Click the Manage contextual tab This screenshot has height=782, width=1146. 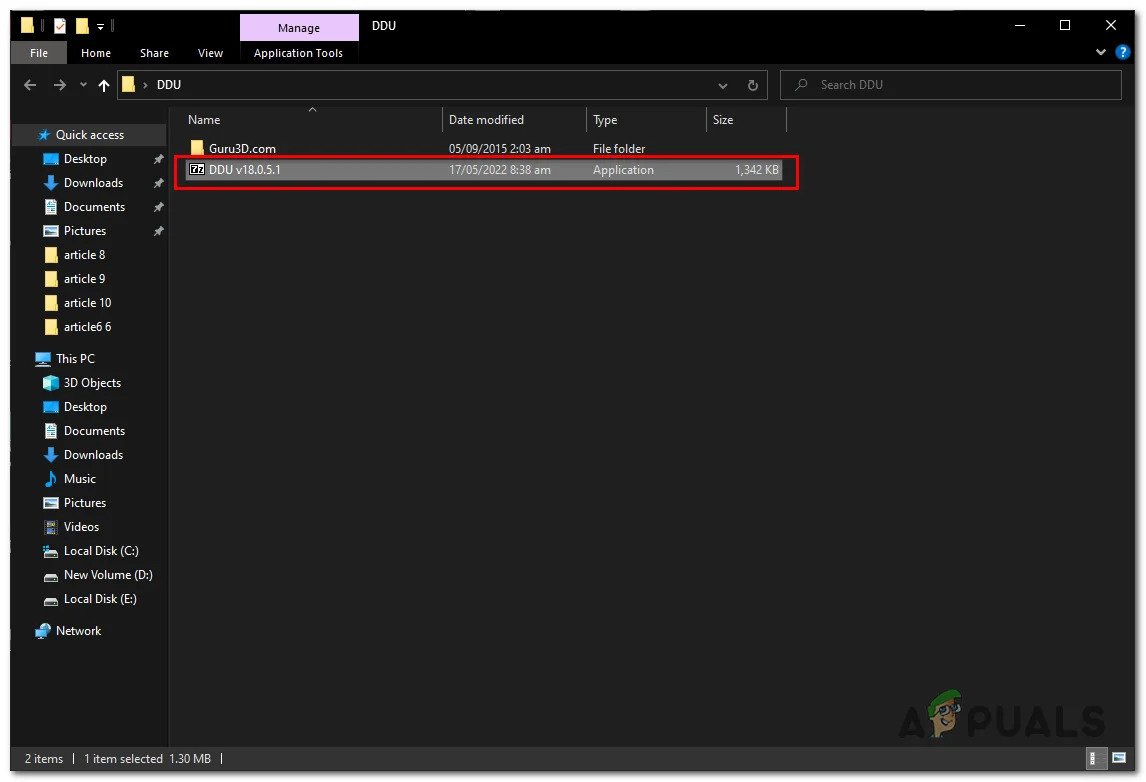coord(299,28)
